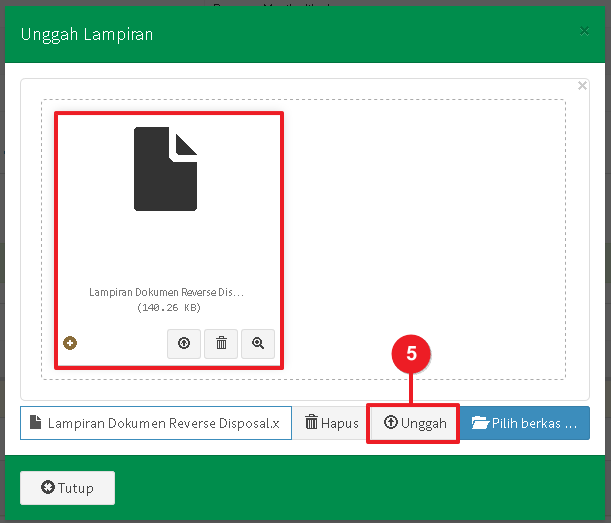Close the dialog with the Tutup button
This screenshot has width=611, height=523.
pos(68,488)
